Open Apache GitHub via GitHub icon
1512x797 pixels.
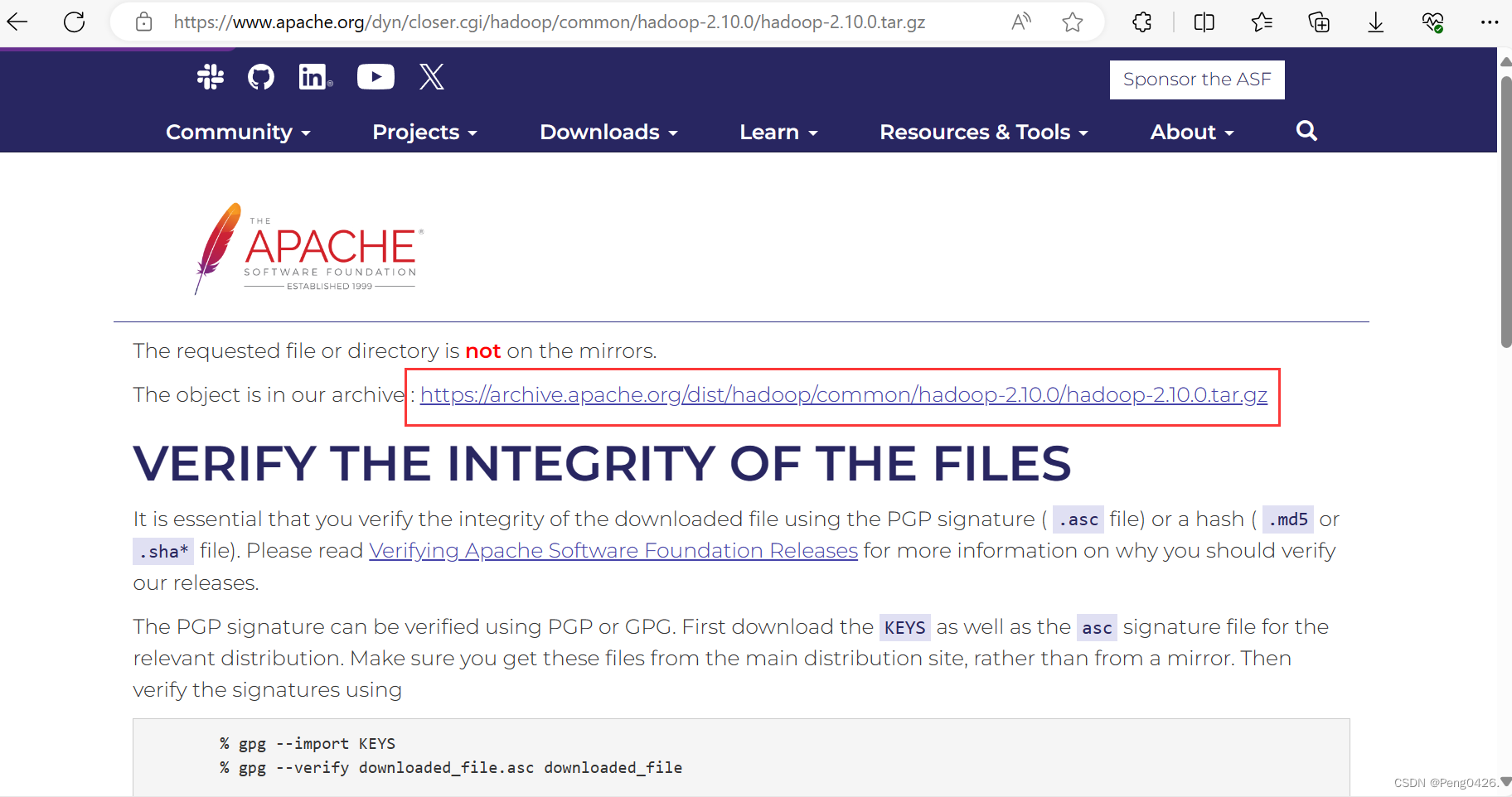[x=261, y=77]
